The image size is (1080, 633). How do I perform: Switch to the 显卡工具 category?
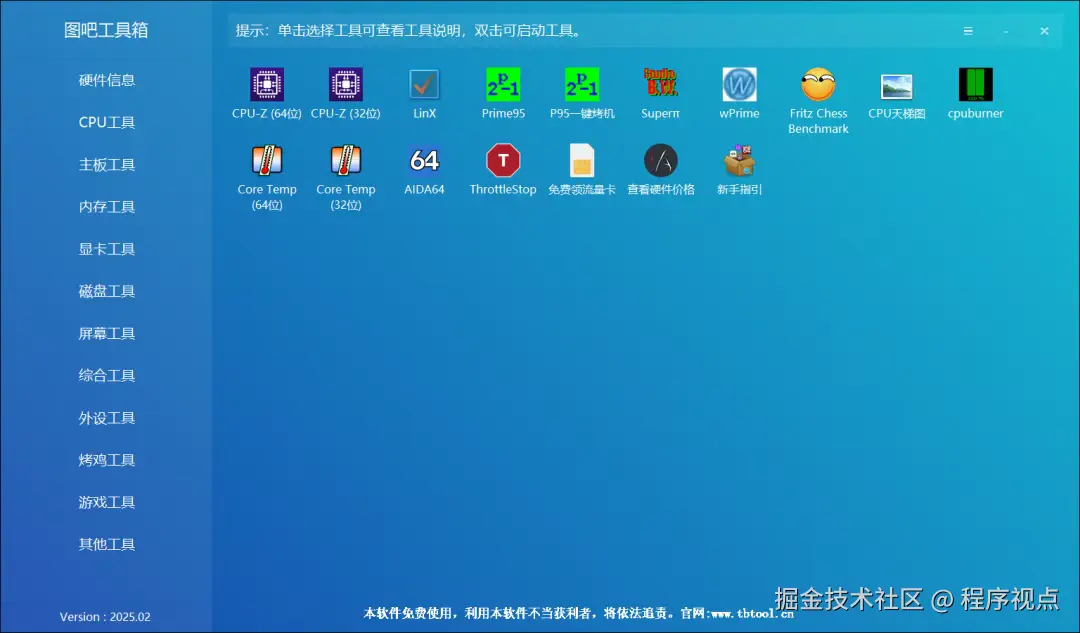click(x=106, y=248)
